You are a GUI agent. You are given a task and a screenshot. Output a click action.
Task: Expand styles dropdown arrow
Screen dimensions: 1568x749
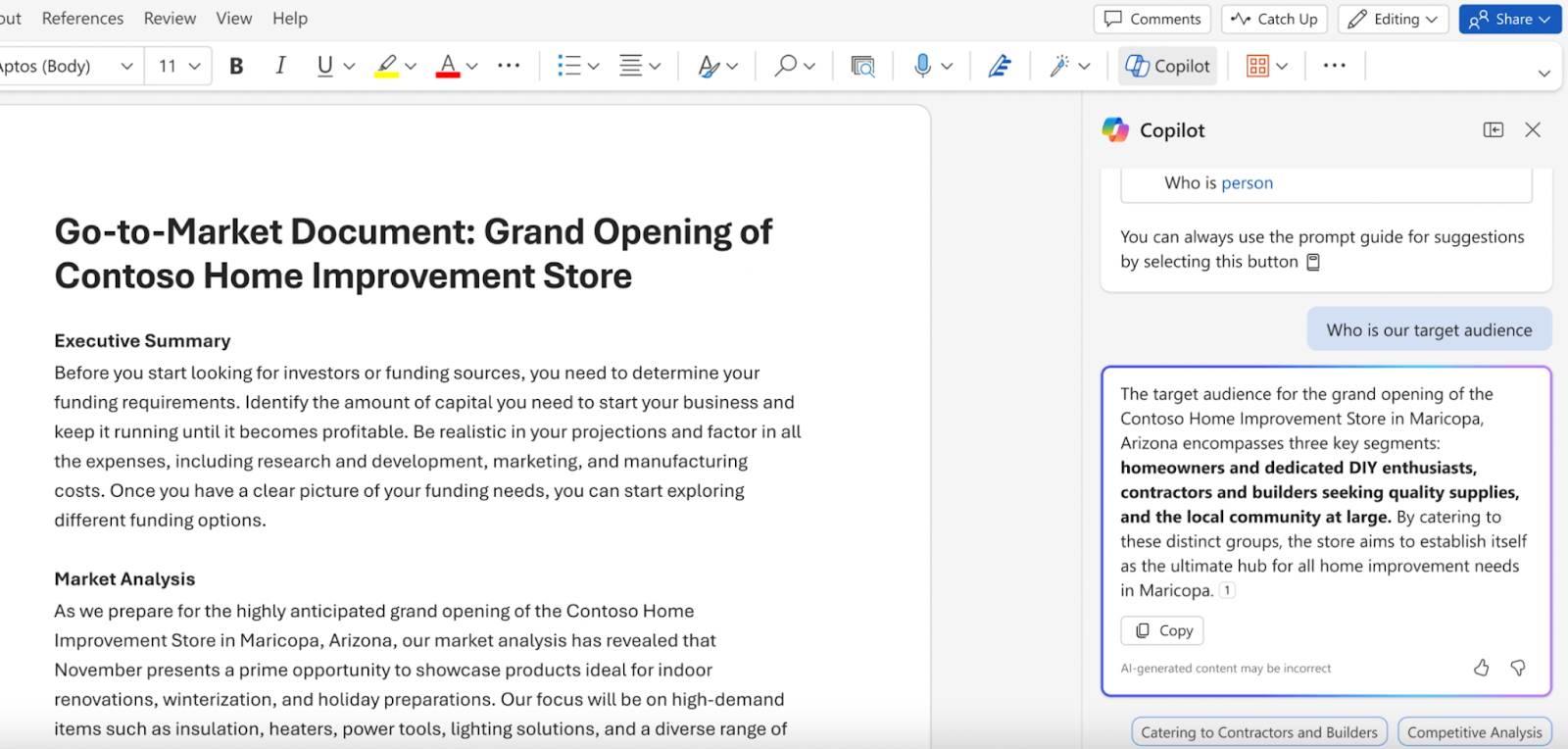[732, 67]
